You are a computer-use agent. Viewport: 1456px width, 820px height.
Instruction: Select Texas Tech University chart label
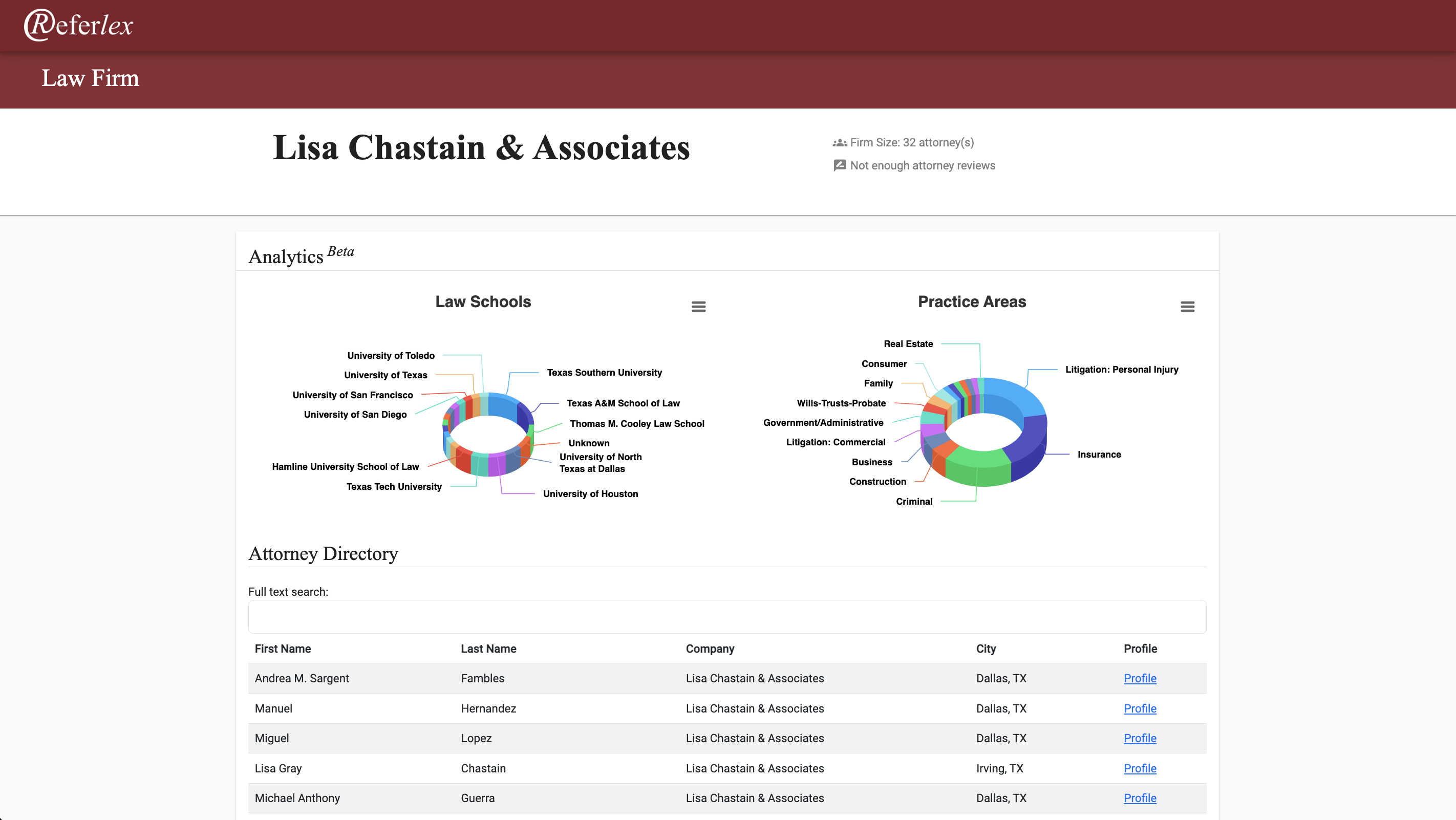(394, 487)
